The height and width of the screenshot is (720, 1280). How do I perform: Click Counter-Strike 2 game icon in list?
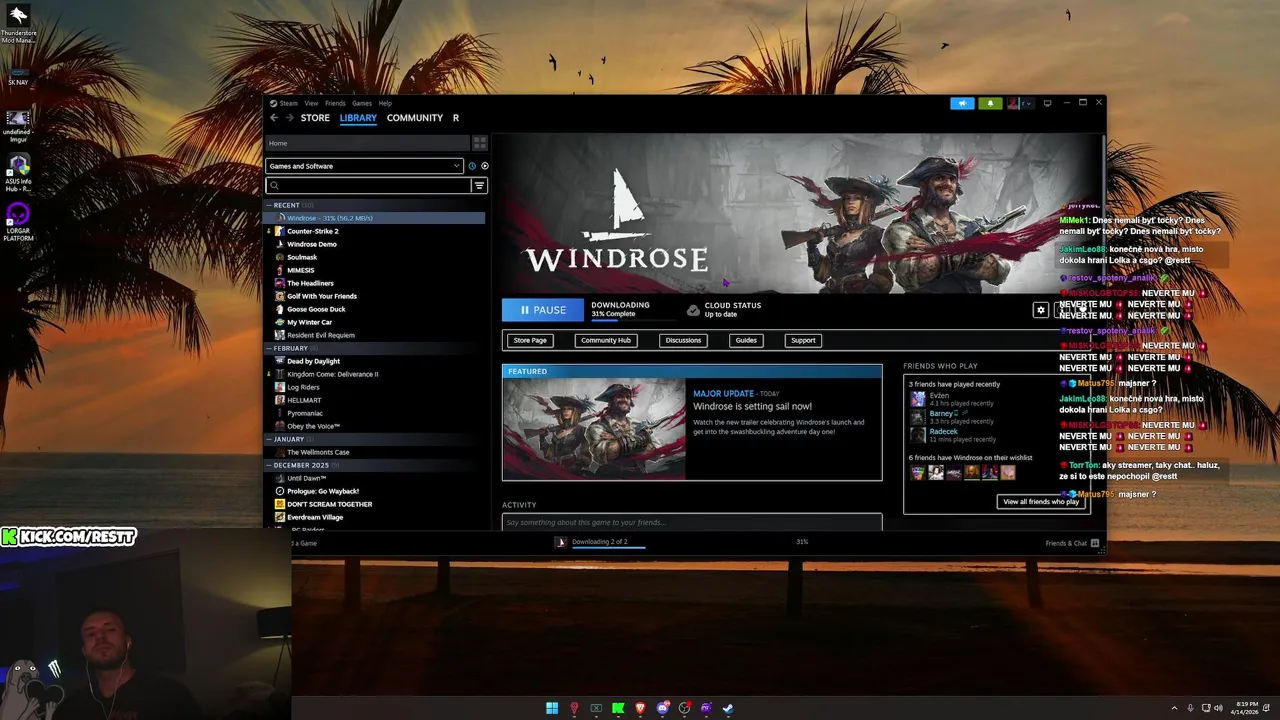[x=280, y=231]
